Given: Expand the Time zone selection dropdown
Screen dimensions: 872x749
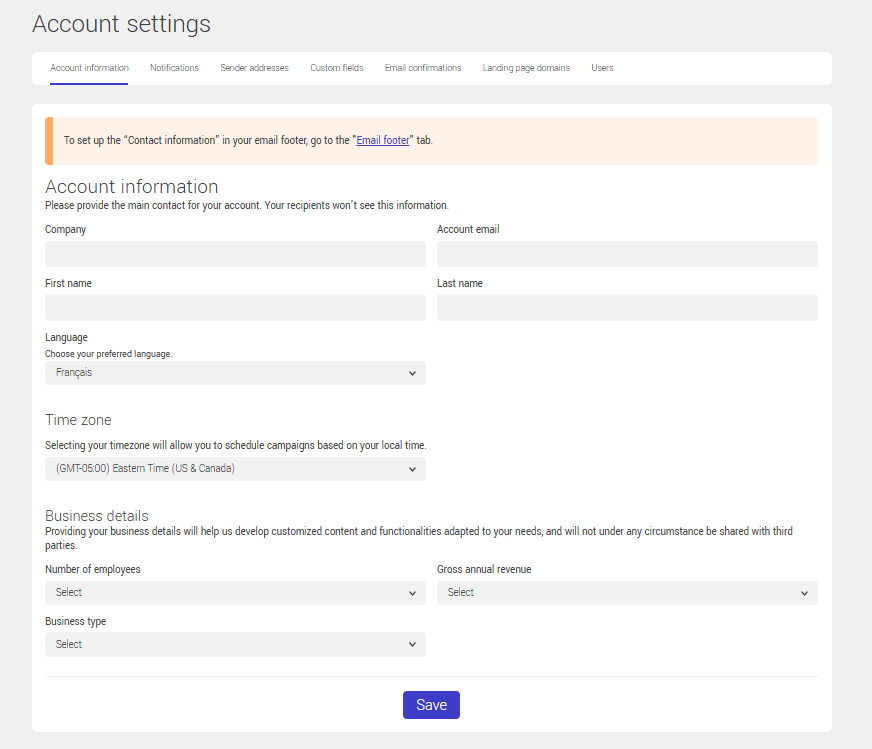Looking at the screenshot, I should tap(235, 468).
